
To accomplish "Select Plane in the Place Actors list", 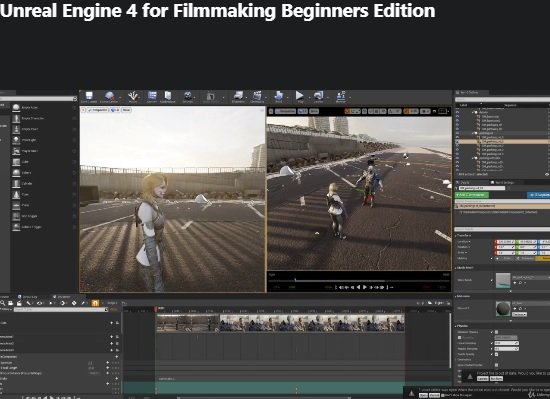I will [x=44, y=205].
